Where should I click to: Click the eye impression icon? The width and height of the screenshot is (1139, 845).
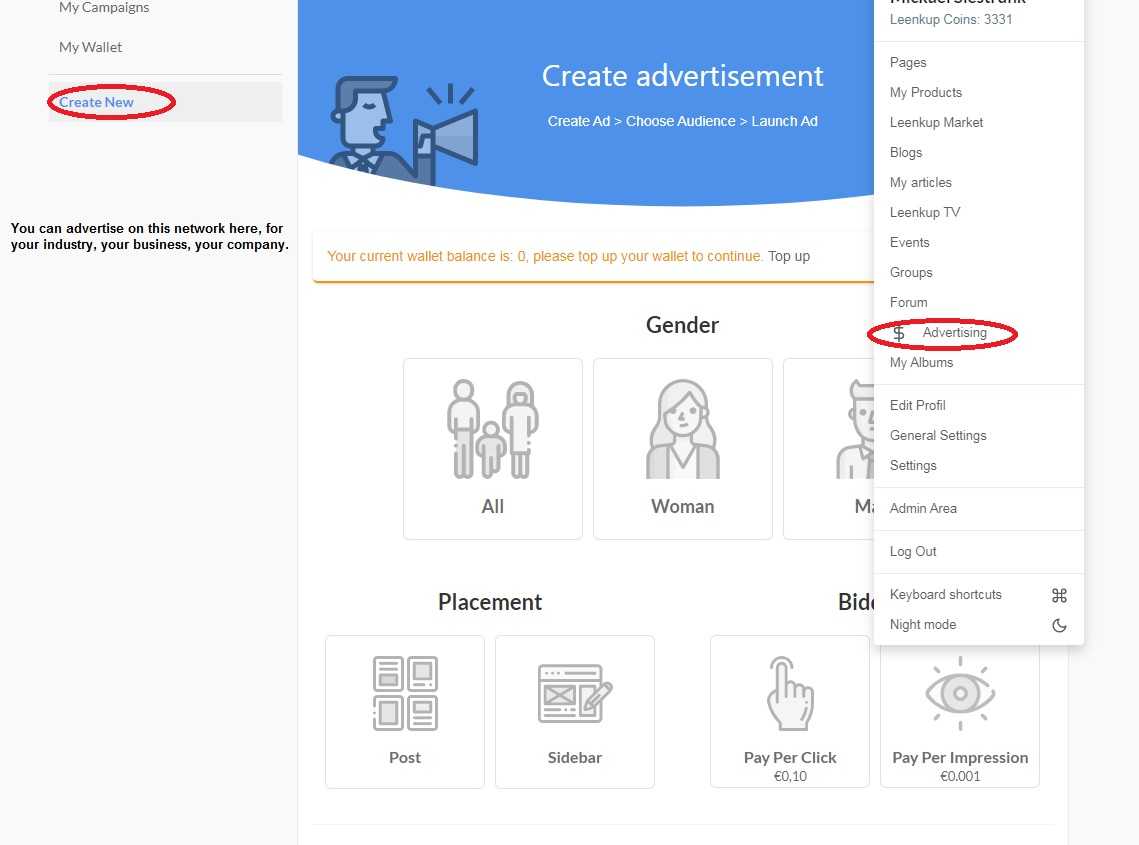960,693
